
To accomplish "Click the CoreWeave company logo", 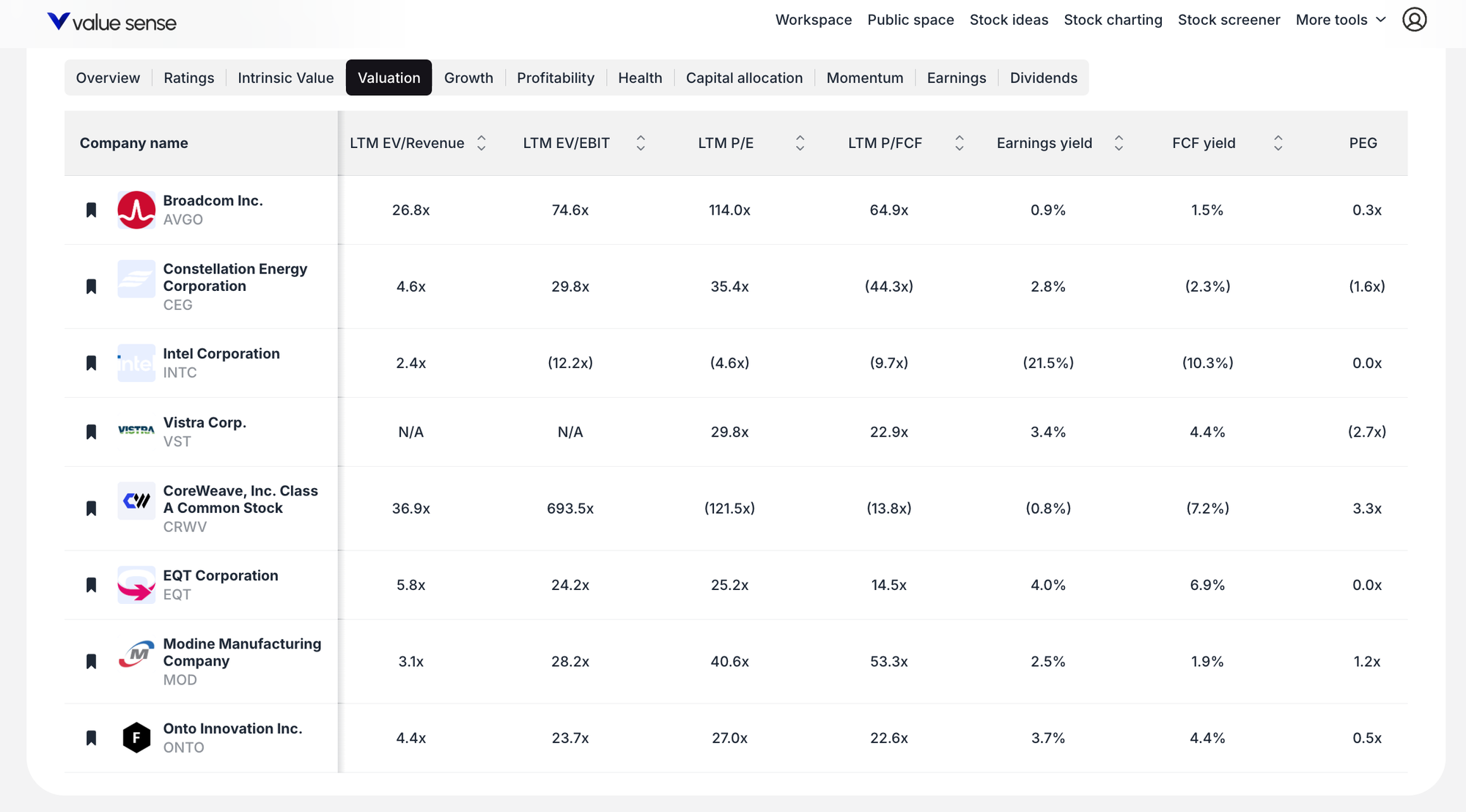I will [x=136, y=501].
